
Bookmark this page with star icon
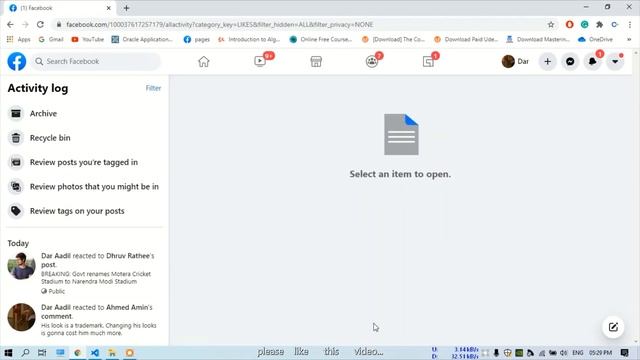pos(551,24)
